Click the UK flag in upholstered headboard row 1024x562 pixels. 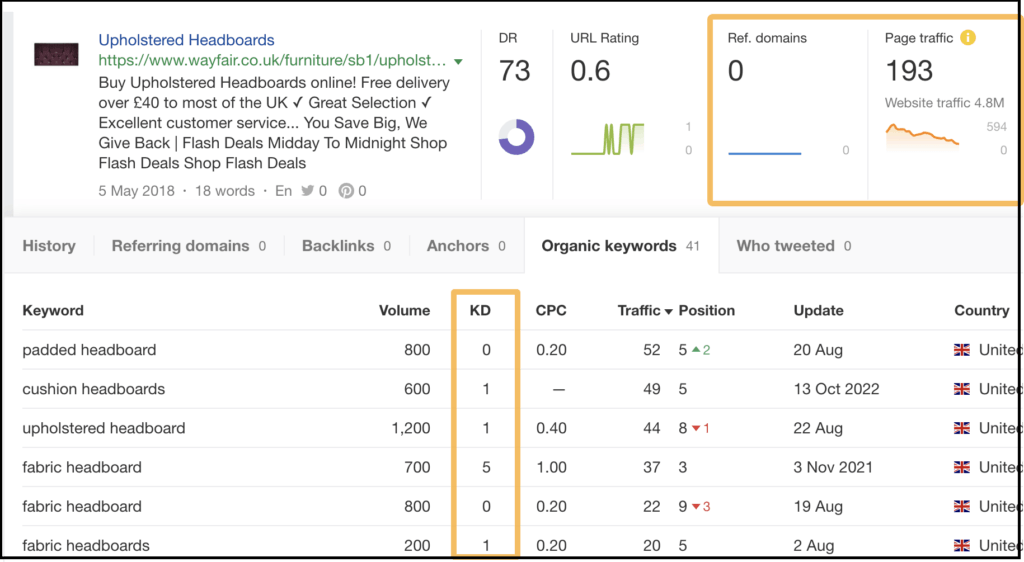coord(962,428)
